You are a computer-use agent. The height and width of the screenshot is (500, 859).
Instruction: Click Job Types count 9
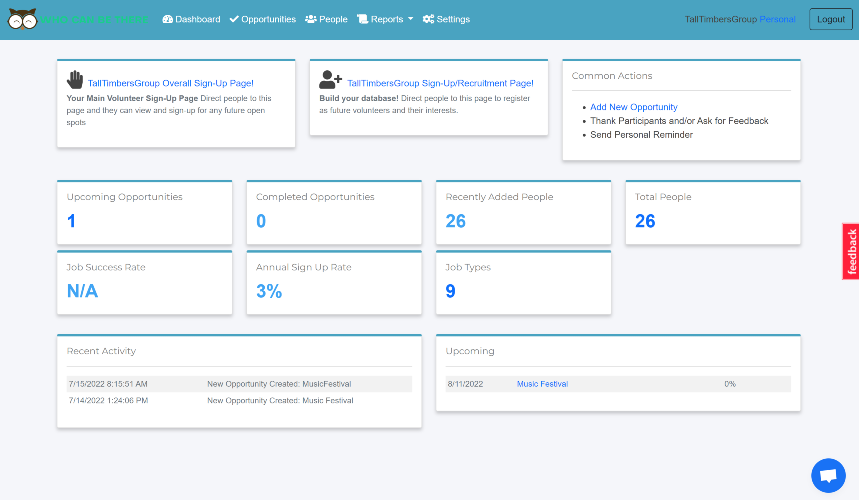tap(450, 291)
